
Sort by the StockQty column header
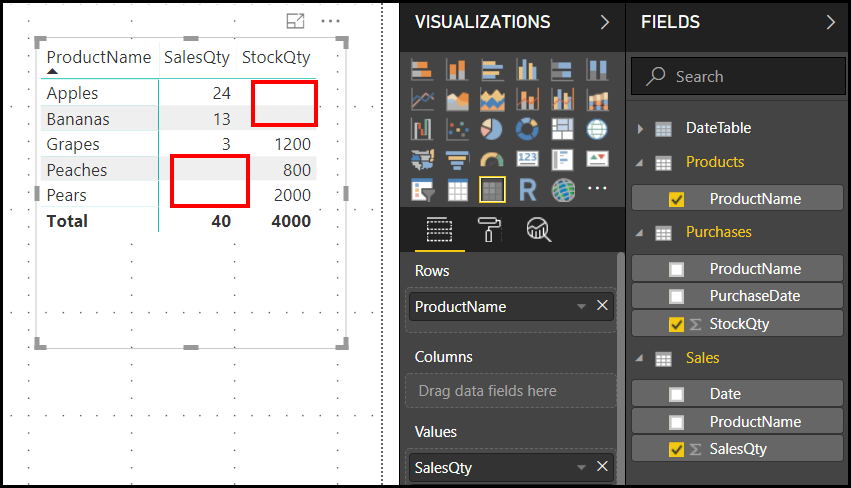click(x=276, y=57)
